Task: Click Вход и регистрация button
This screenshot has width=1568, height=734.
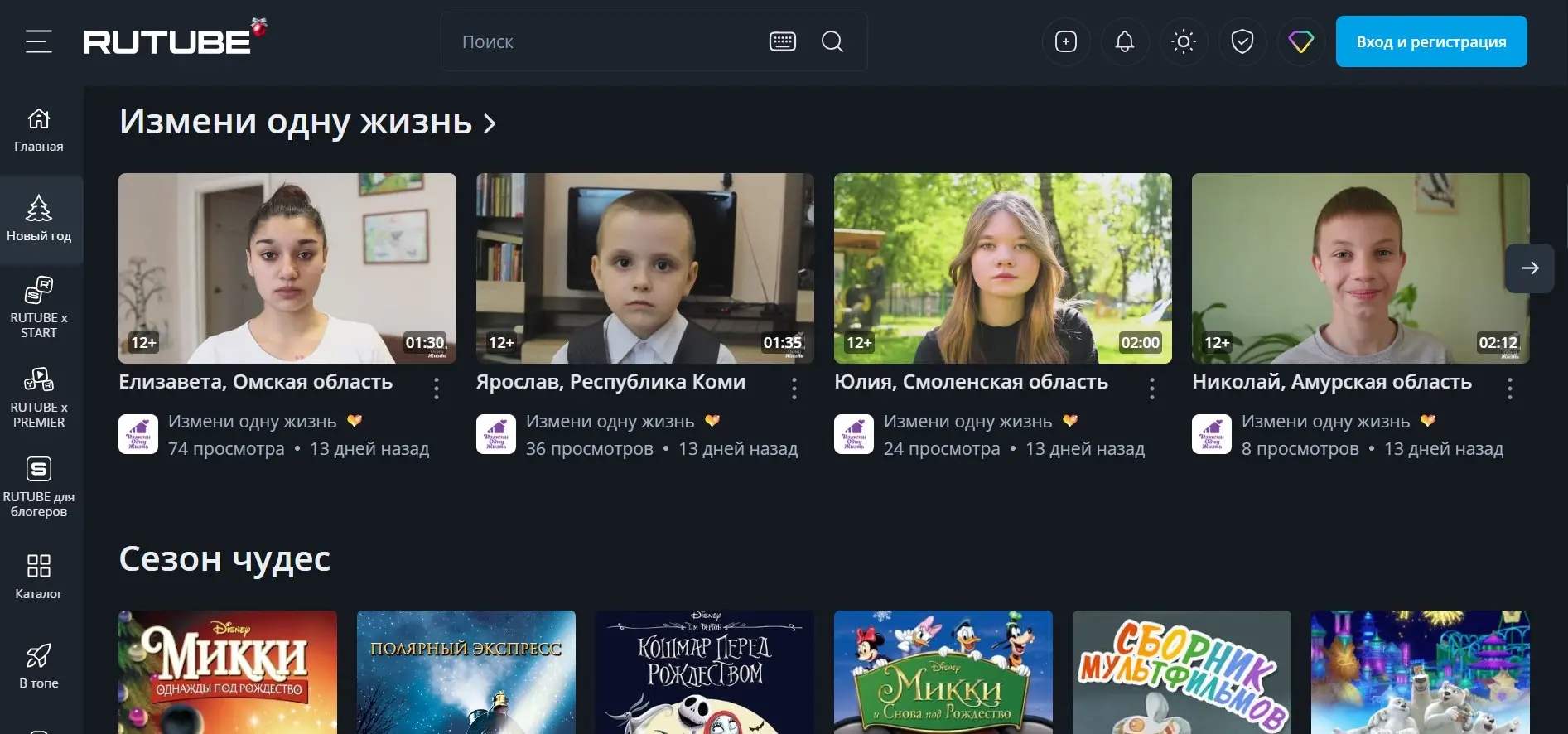Action: [x=1430, y=41]
